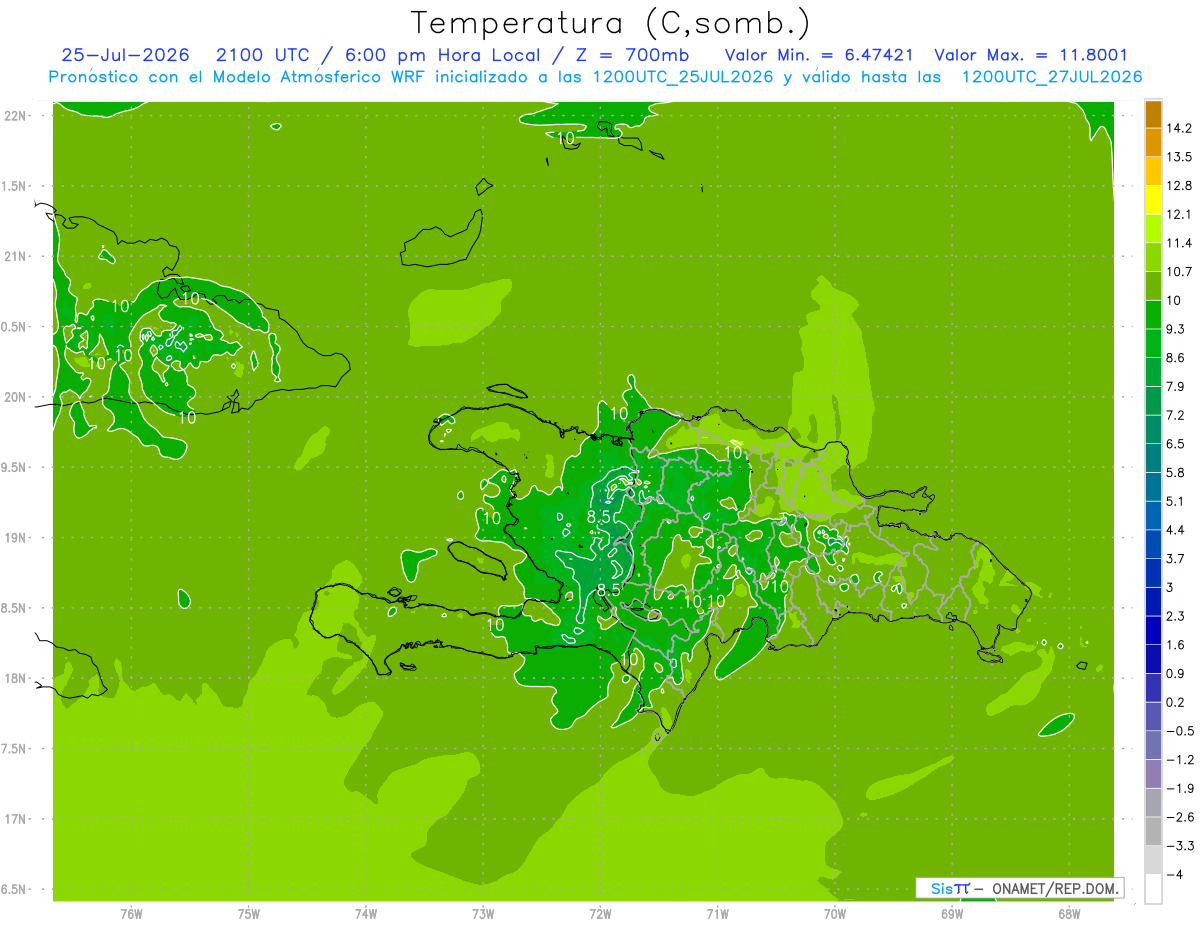
Task: Pick the teal swatch between 6.5 and 5.8
Action: [x=1153, y=458]
